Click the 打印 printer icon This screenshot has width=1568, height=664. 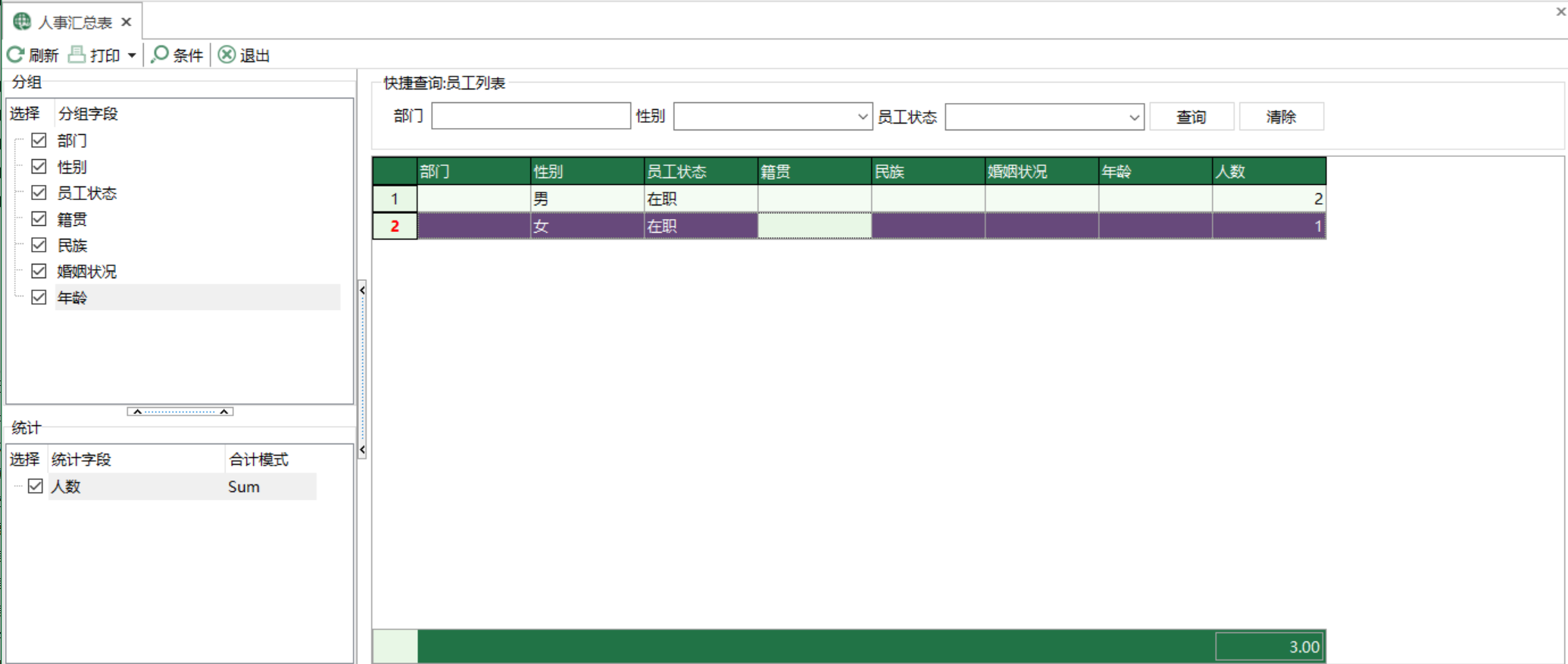(x=77, y=55)
